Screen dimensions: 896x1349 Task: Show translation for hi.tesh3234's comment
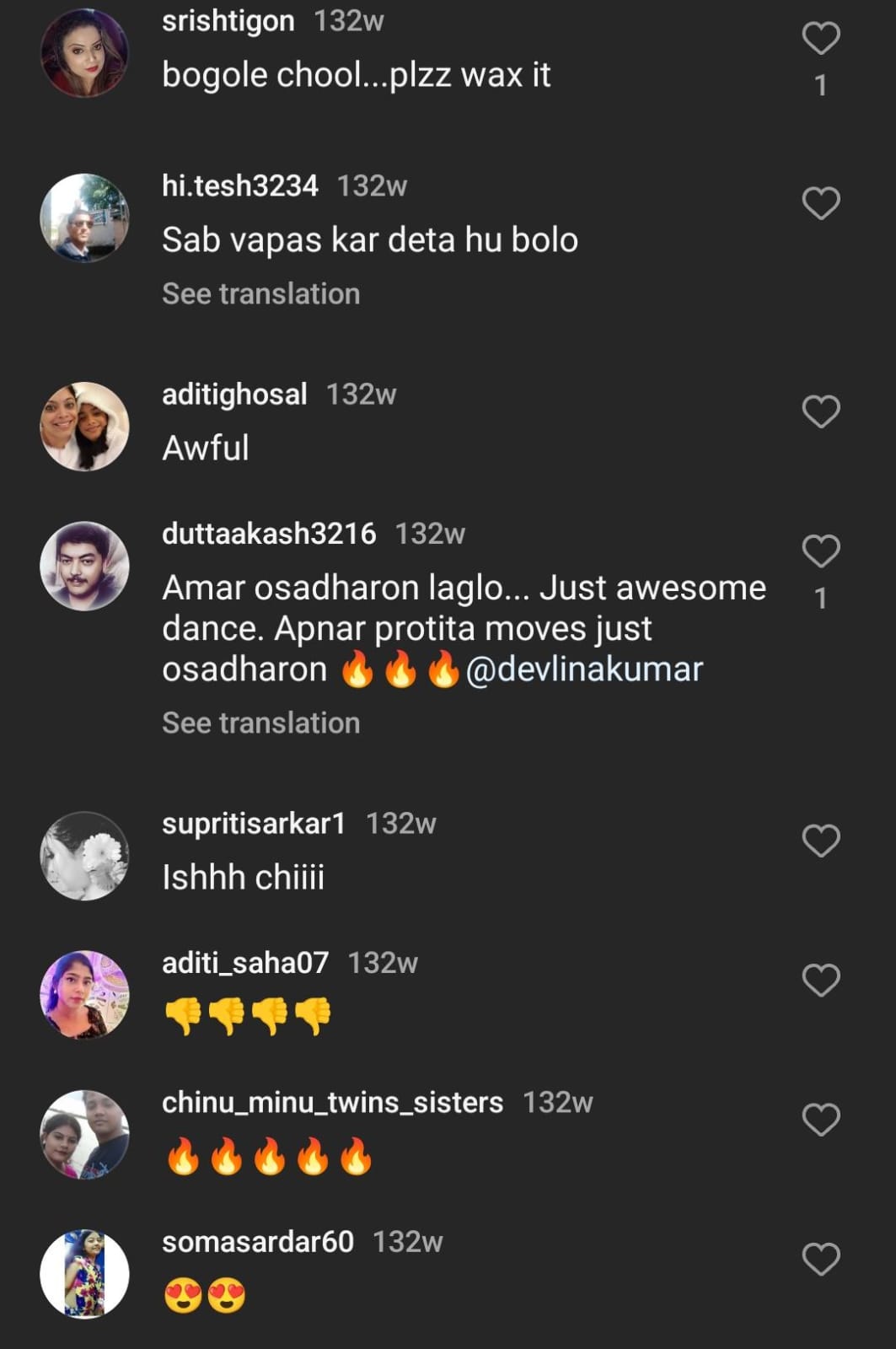[x=260, y=294]
